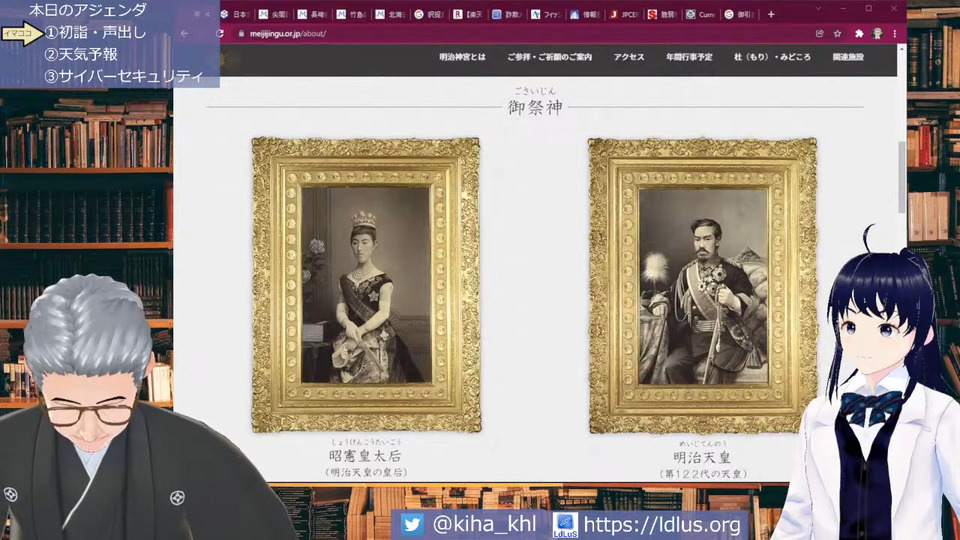Open アクセス navigation link
Image resolution: width=960 pixels, height=540 pixels.
click(629, 57)
